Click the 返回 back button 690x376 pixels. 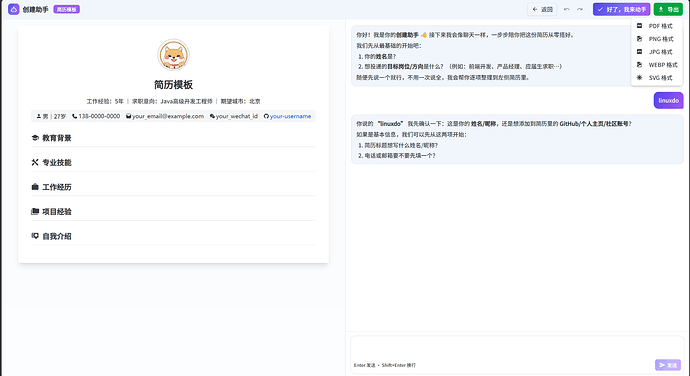click(x=542, y=9)
